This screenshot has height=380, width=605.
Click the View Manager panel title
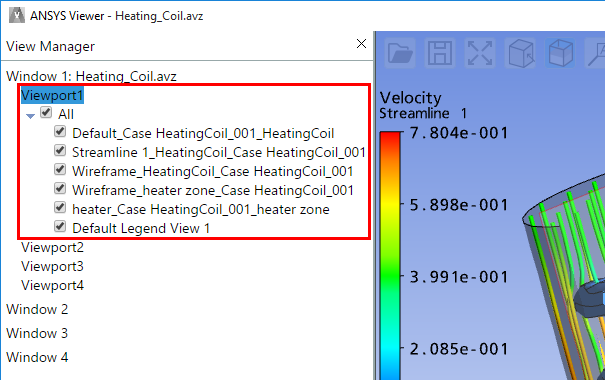coord(51,46)
